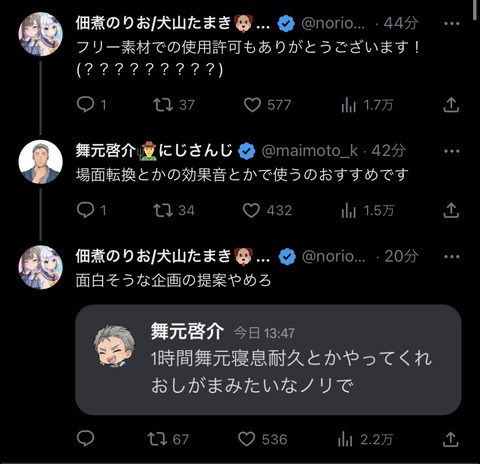Screen dimensions: 480x464
Task: Click the scrollbar thumb at the right edge
Action: coord(476,11)
